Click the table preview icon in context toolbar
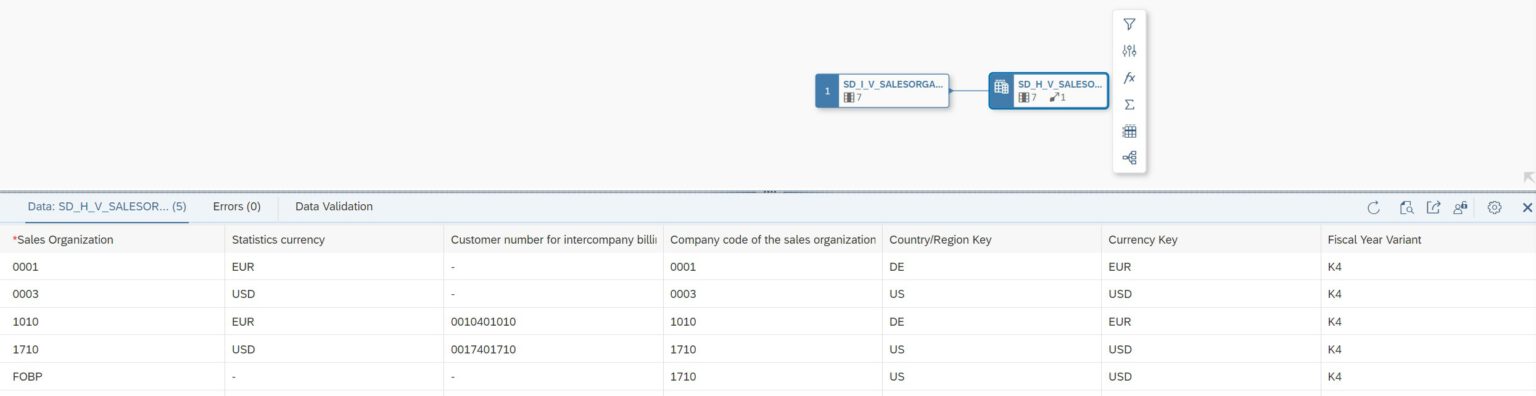 point(1129,131)
